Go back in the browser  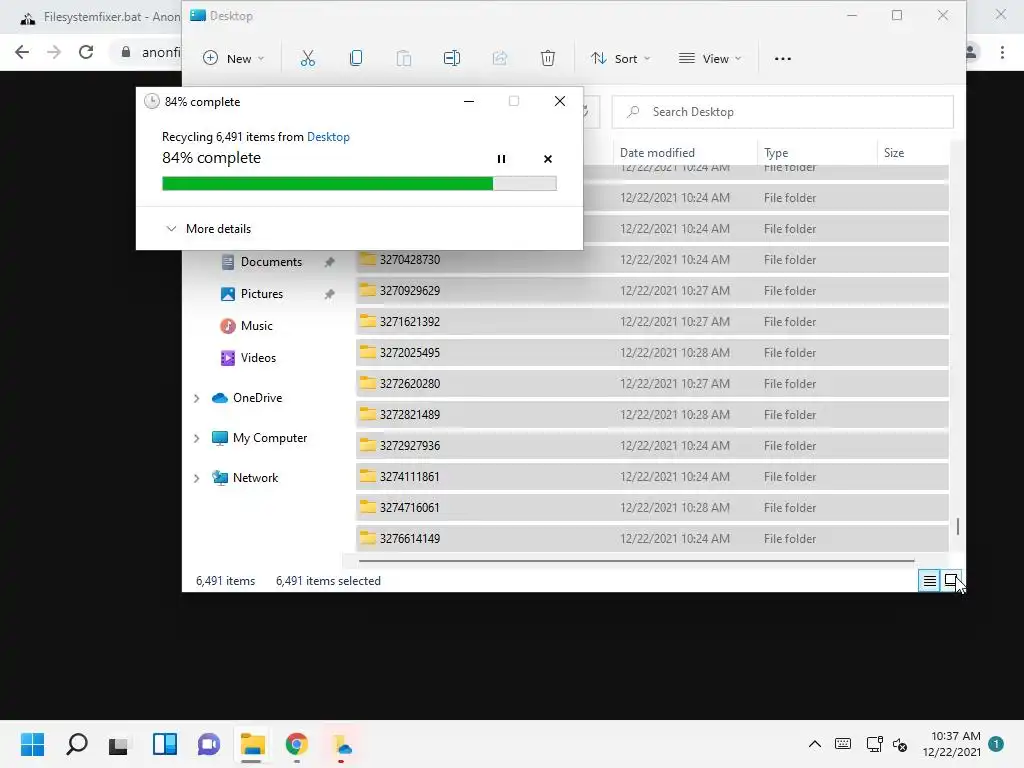coord(22,52)
